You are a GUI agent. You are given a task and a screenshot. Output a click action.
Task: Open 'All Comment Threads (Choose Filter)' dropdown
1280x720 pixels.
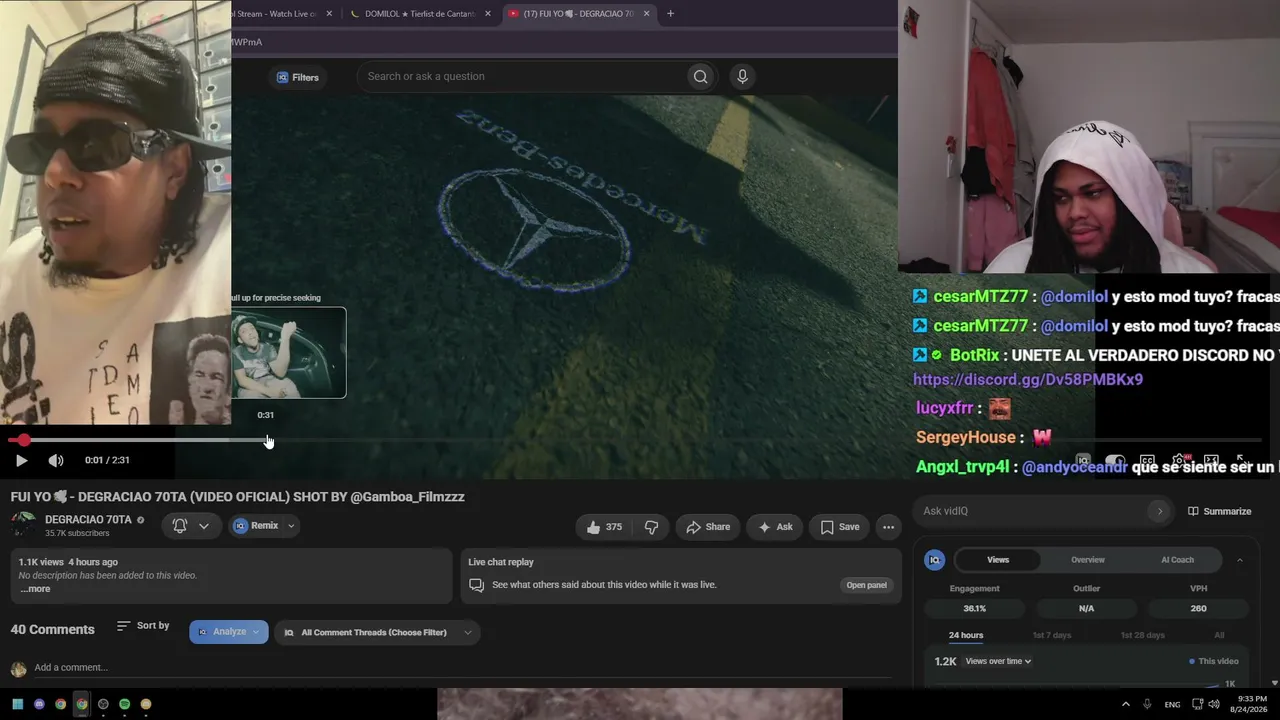(377, 632)
